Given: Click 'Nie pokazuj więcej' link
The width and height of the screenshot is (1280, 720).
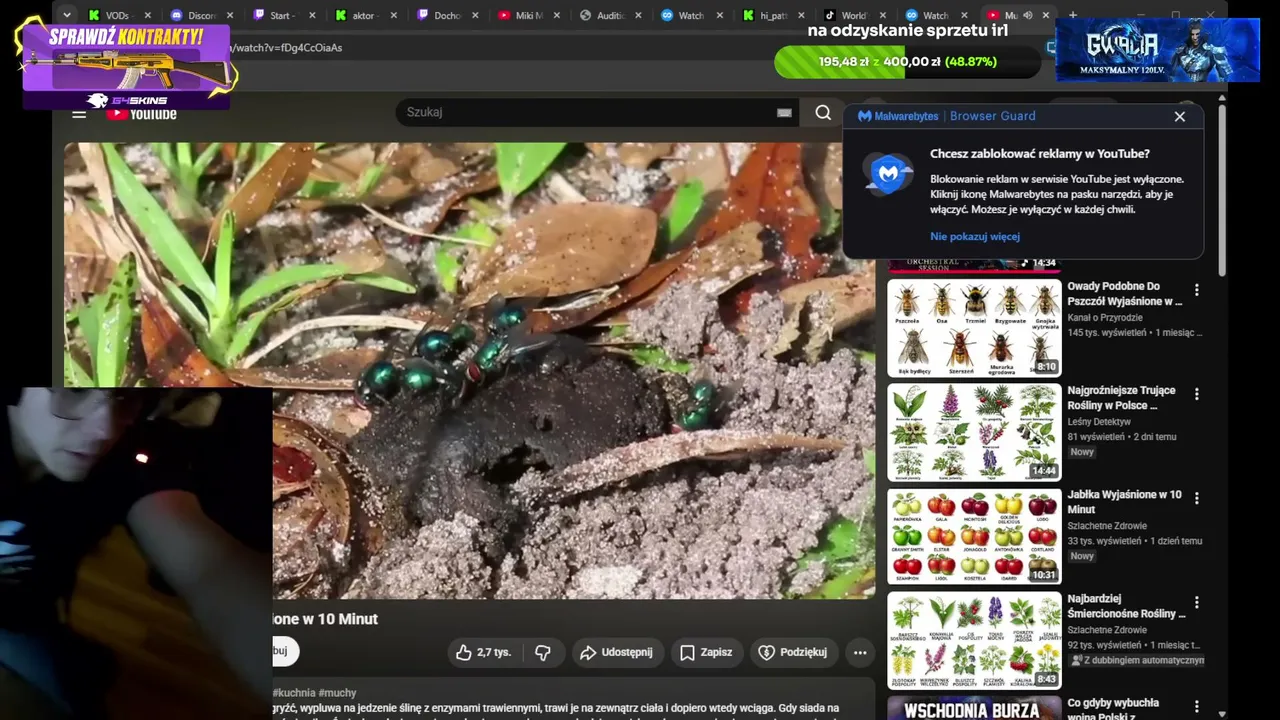Looking at the screenshot, I should [975, 237].
